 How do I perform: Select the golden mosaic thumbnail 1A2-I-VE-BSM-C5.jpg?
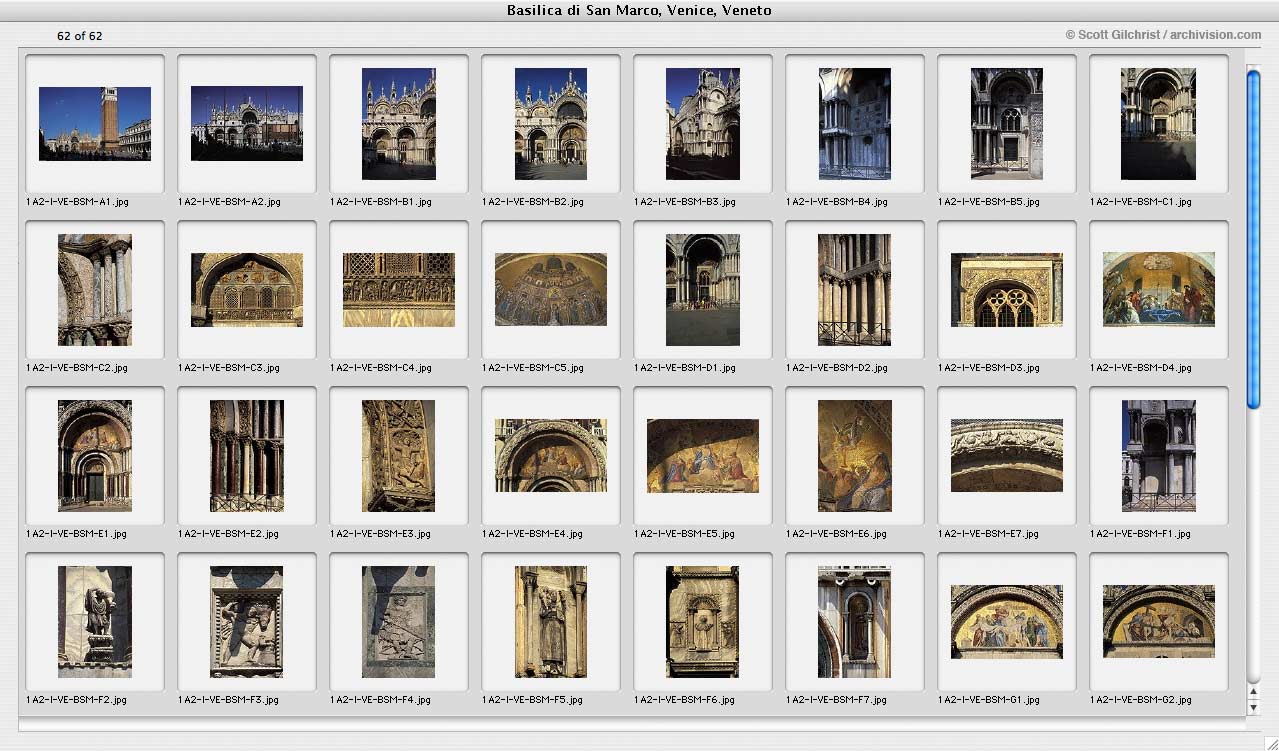point(551,290)
